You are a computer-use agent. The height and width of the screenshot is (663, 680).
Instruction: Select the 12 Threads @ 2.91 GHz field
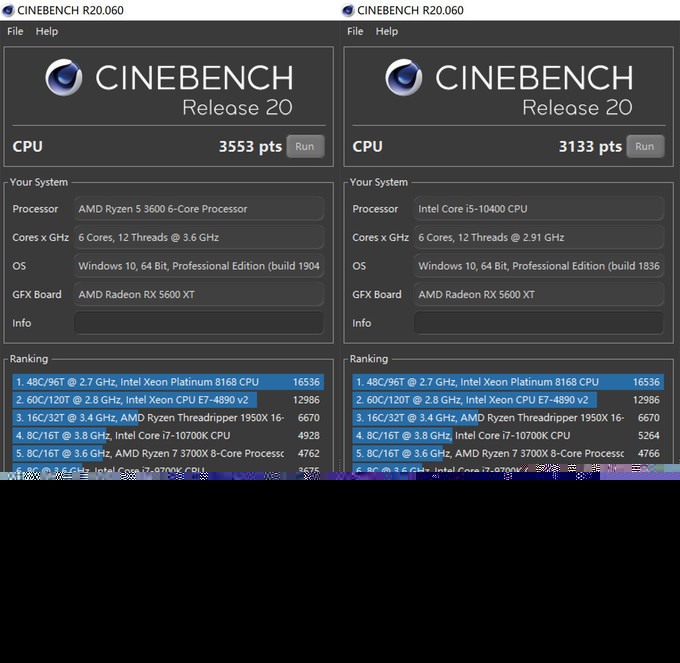[x=539, y=238]
